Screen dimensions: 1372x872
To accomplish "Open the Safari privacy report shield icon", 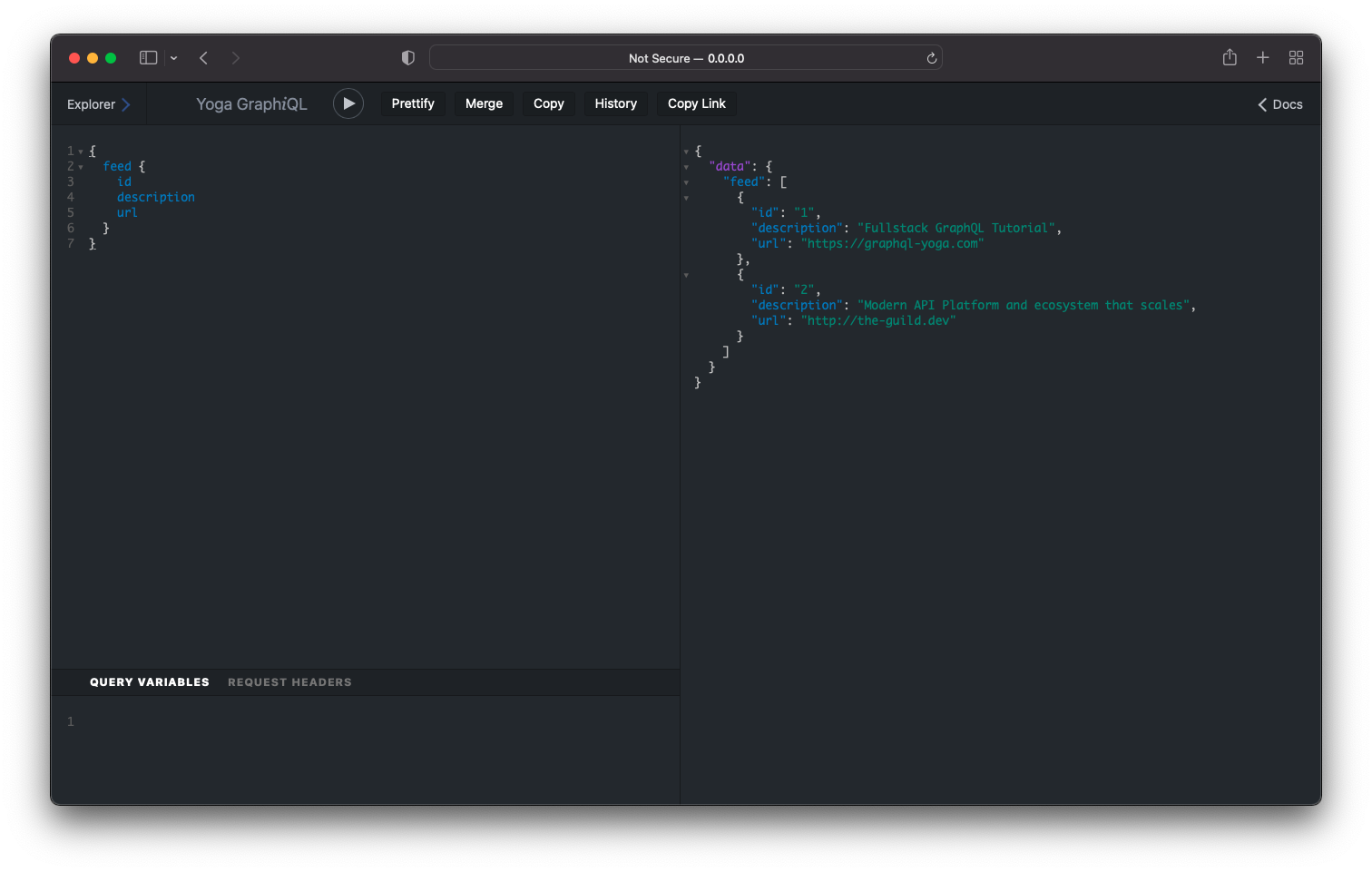I will pyautogui.click(x=407, y=57).
